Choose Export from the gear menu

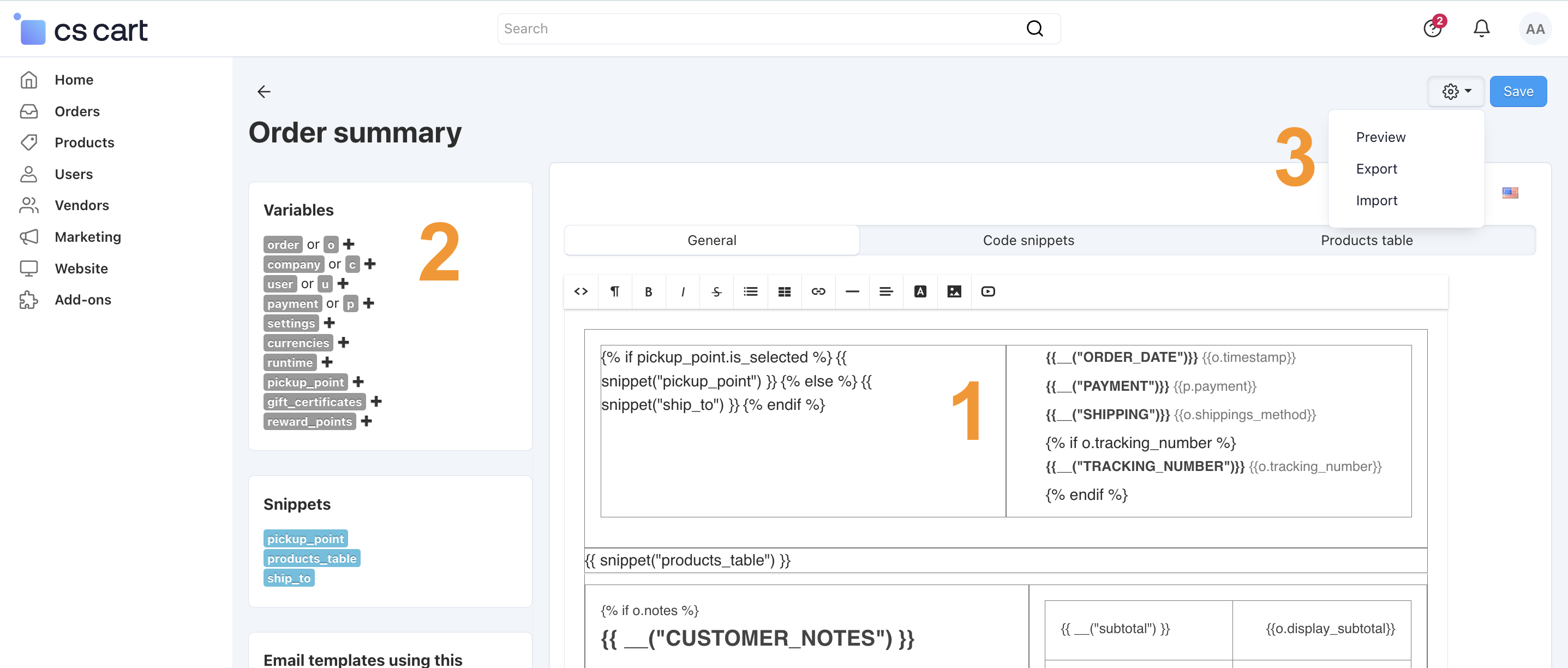[1377, 169]
